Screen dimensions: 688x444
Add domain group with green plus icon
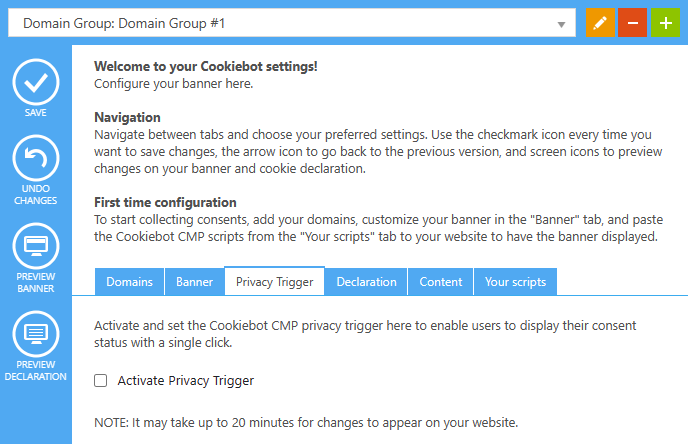click(x=665, y=23)
